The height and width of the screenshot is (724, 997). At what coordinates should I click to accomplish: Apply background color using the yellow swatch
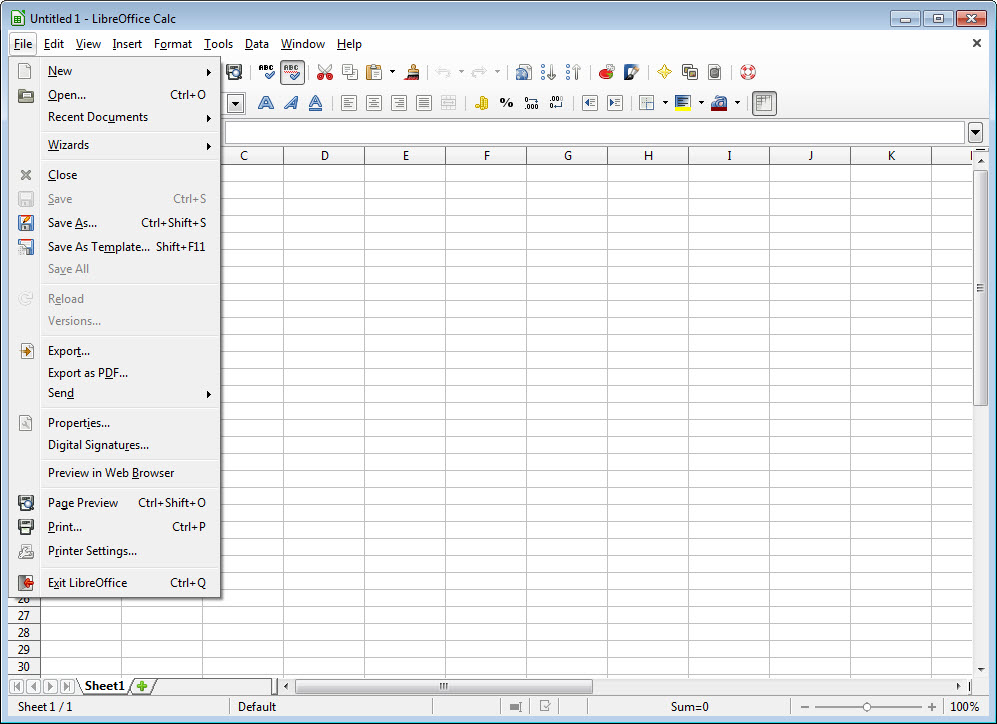tap(683, 103)
